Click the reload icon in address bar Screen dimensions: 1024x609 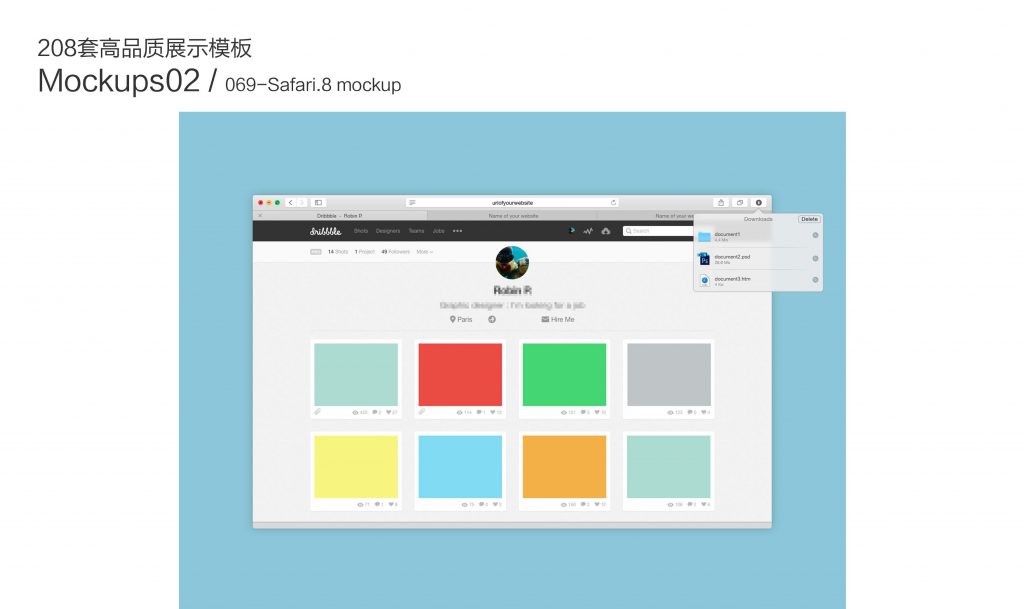(x=613, y=202)
